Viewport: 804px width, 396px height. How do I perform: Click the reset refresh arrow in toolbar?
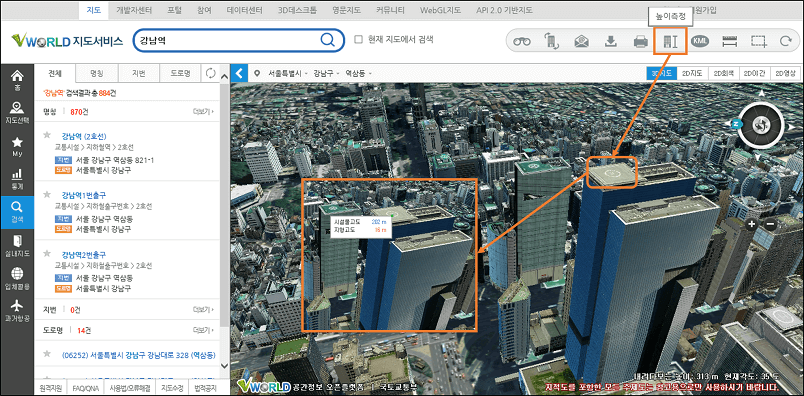tap(786, 42)
